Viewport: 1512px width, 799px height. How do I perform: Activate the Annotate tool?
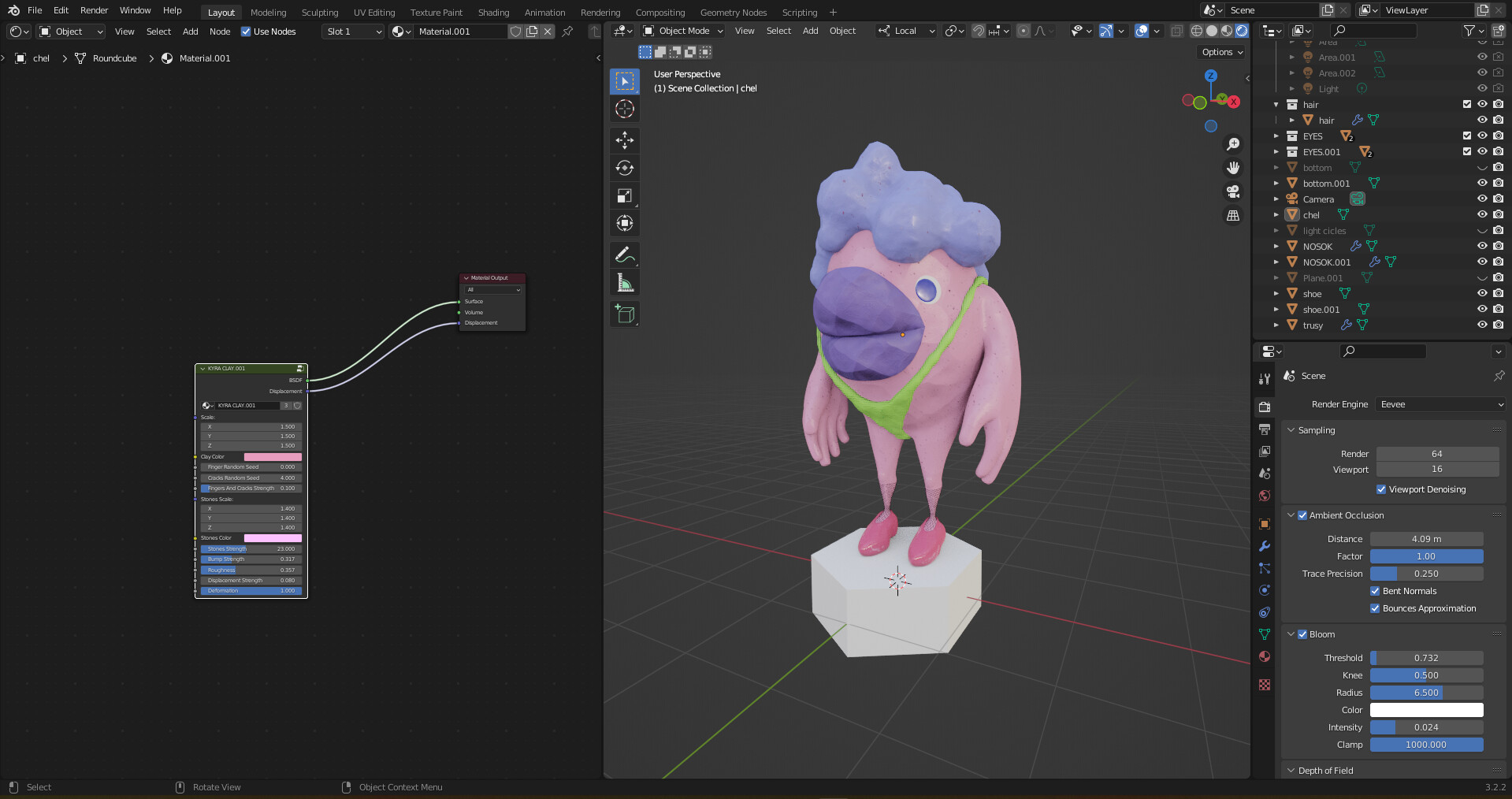pos(625,255)
